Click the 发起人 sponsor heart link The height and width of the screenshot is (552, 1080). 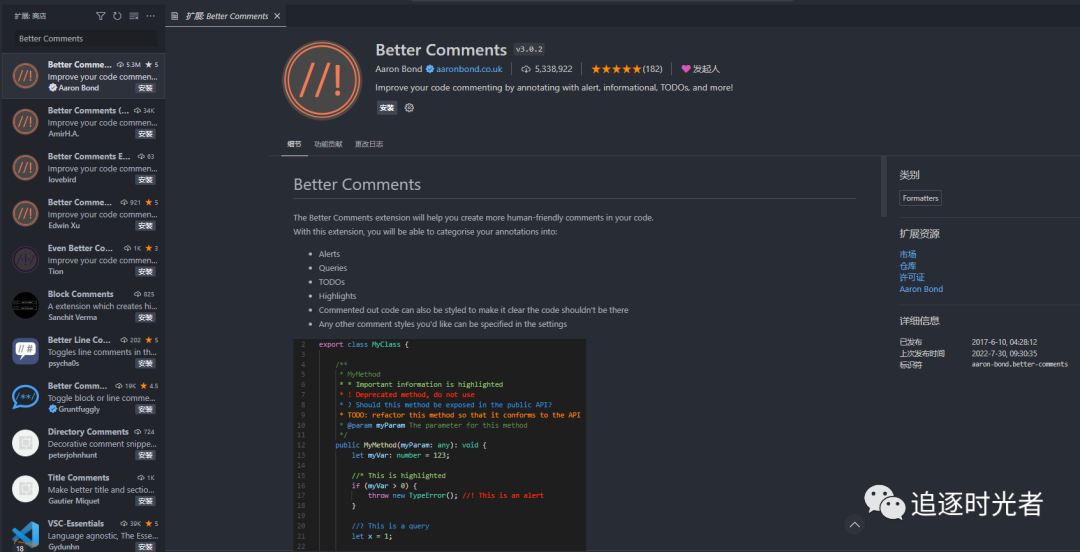[x=700, y=69]
